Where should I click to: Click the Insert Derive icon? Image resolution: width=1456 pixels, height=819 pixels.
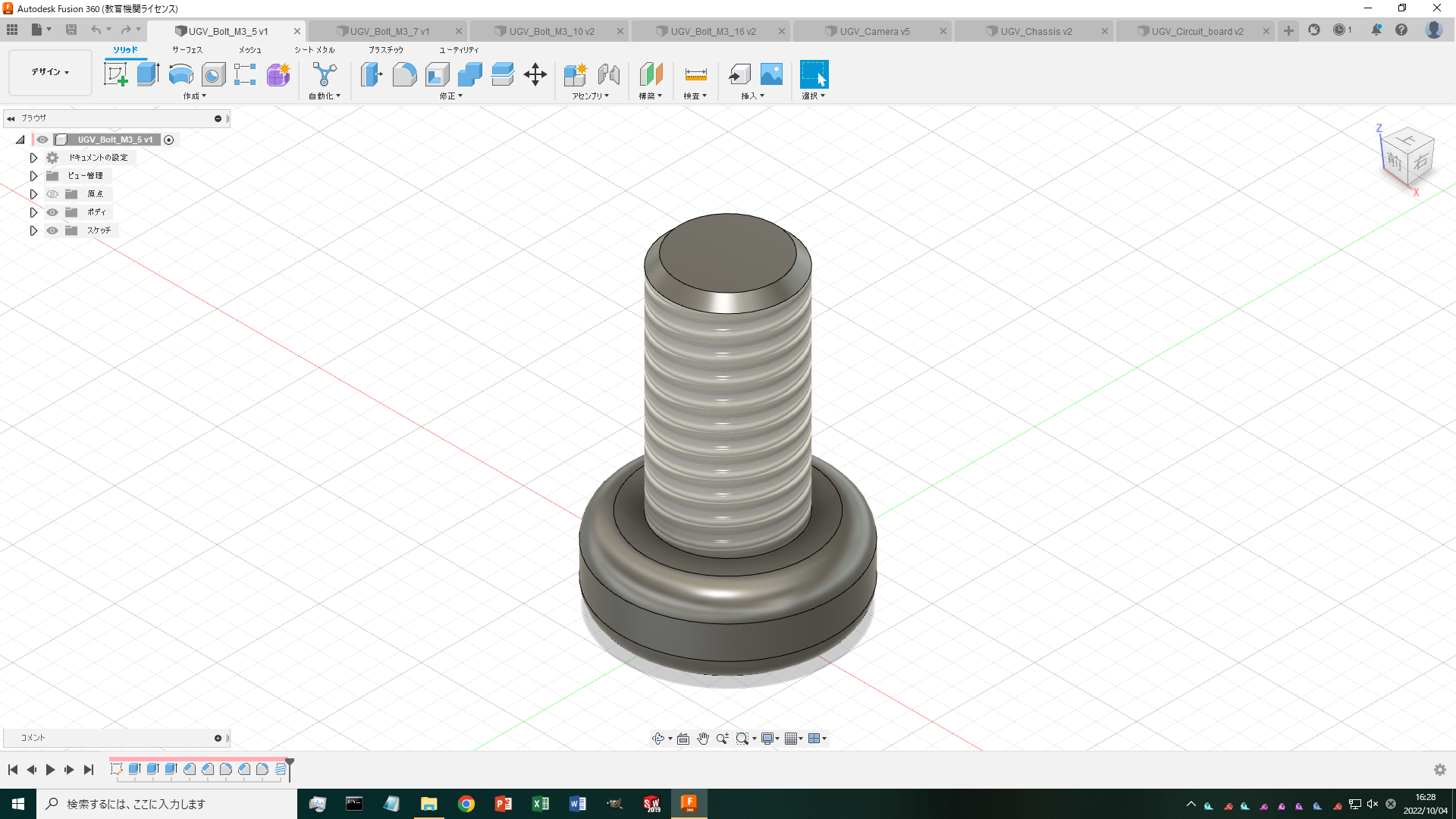click(x=739, y=74)
